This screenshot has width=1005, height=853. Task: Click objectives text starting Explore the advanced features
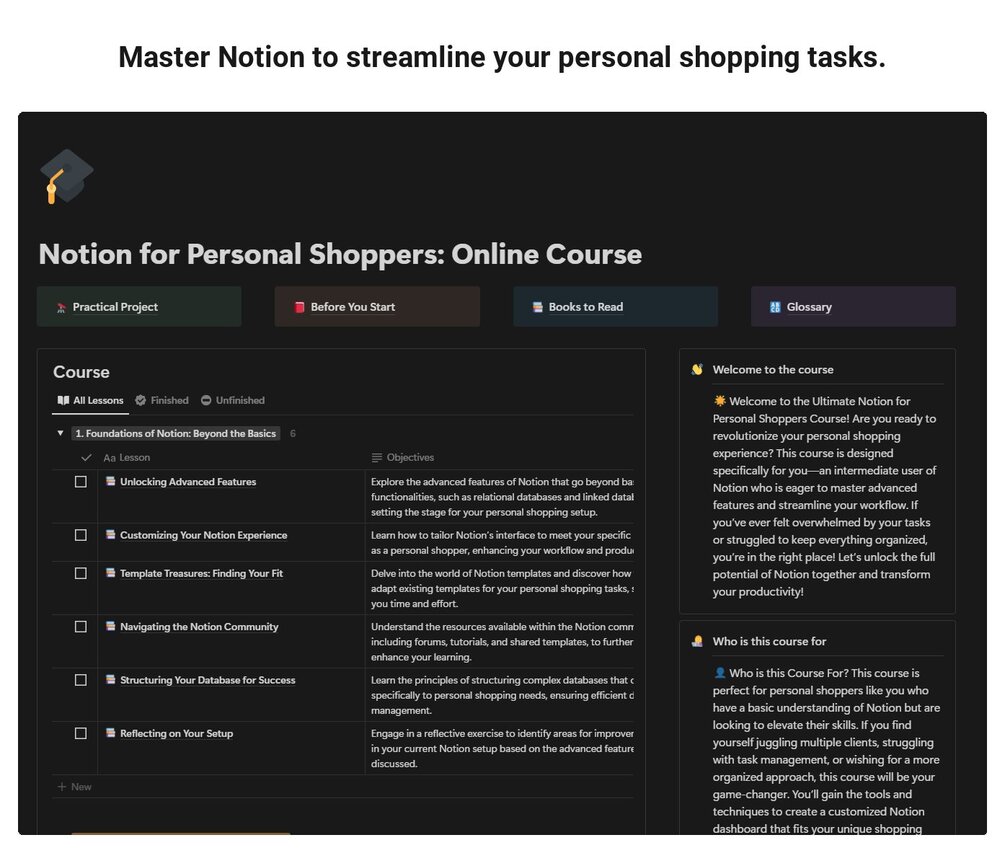[x=502, y=497]
